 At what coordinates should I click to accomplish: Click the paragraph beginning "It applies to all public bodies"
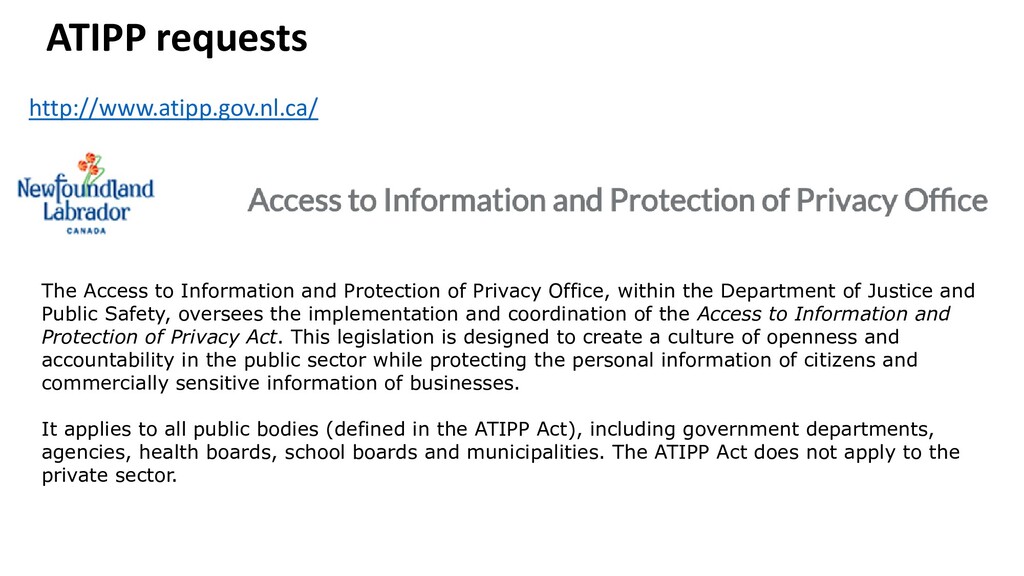500,452
